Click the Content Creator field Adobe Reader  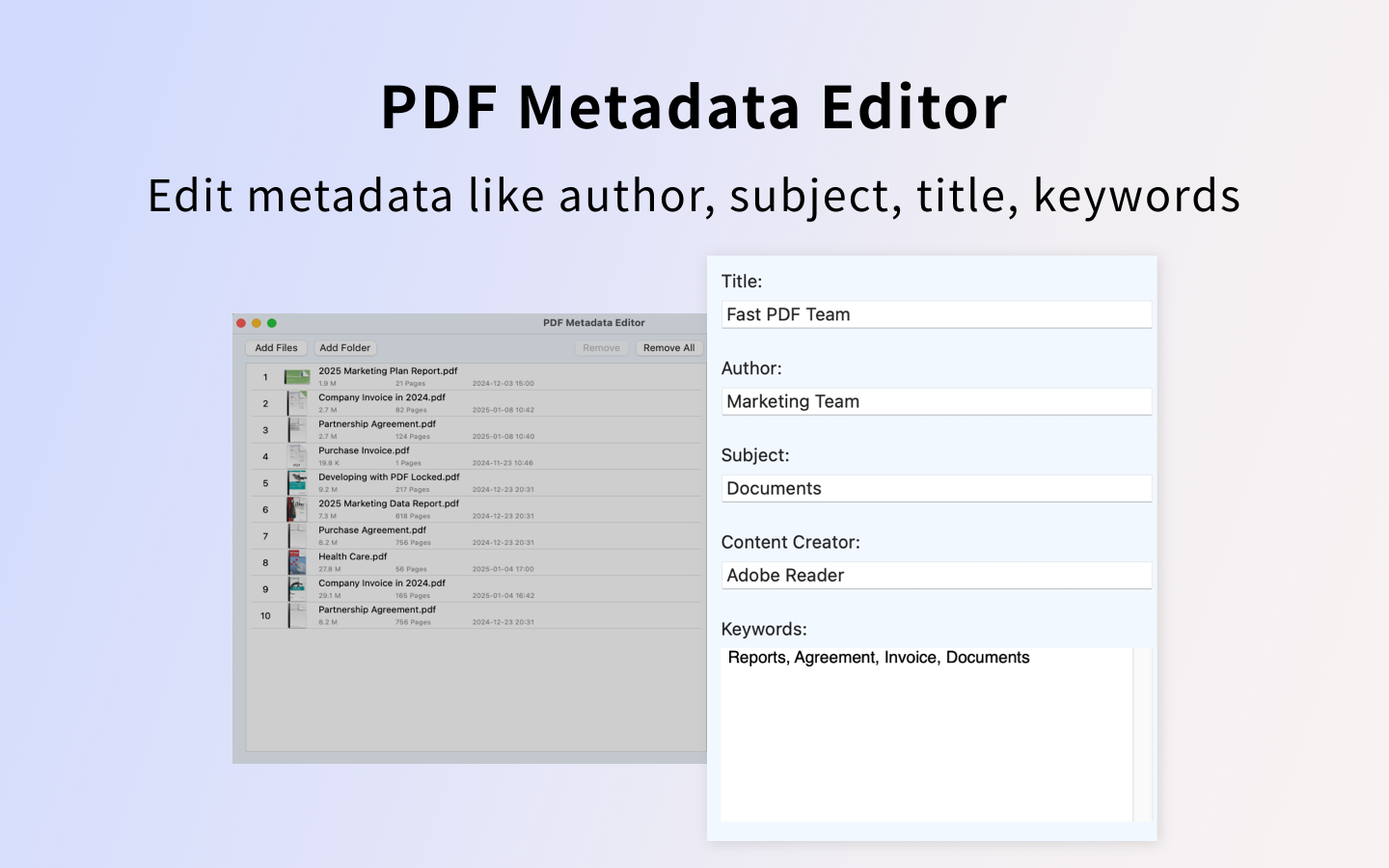(x=937, y=575)
